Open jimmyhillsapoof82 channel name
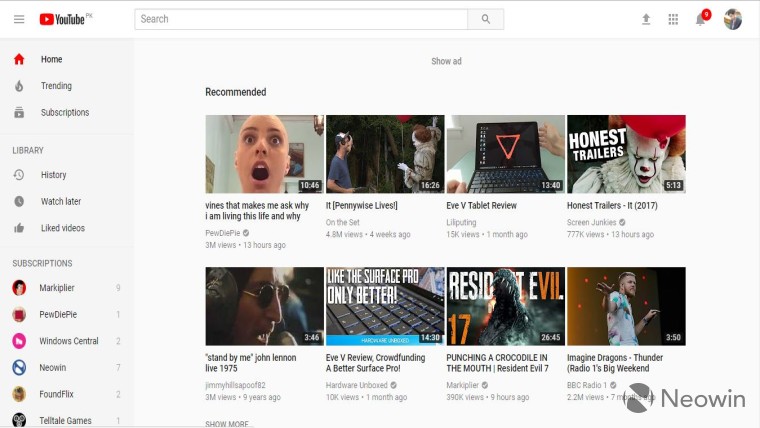The image size is (760, 428). click(x=235, y=385)
